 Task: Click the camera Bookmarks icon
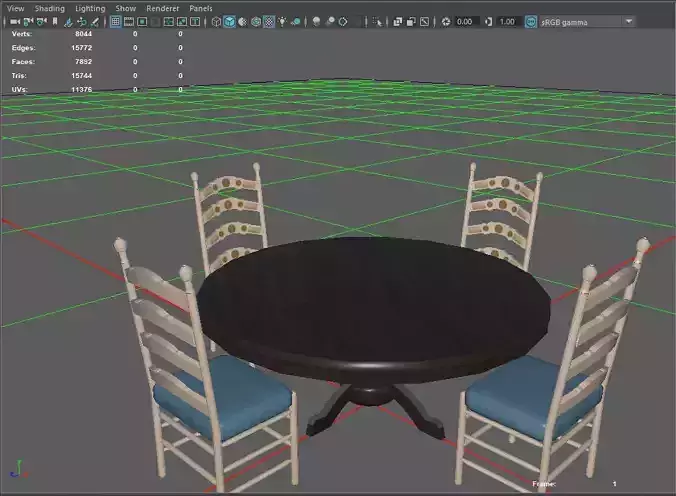pyautogui.click(x=55, y=22)
